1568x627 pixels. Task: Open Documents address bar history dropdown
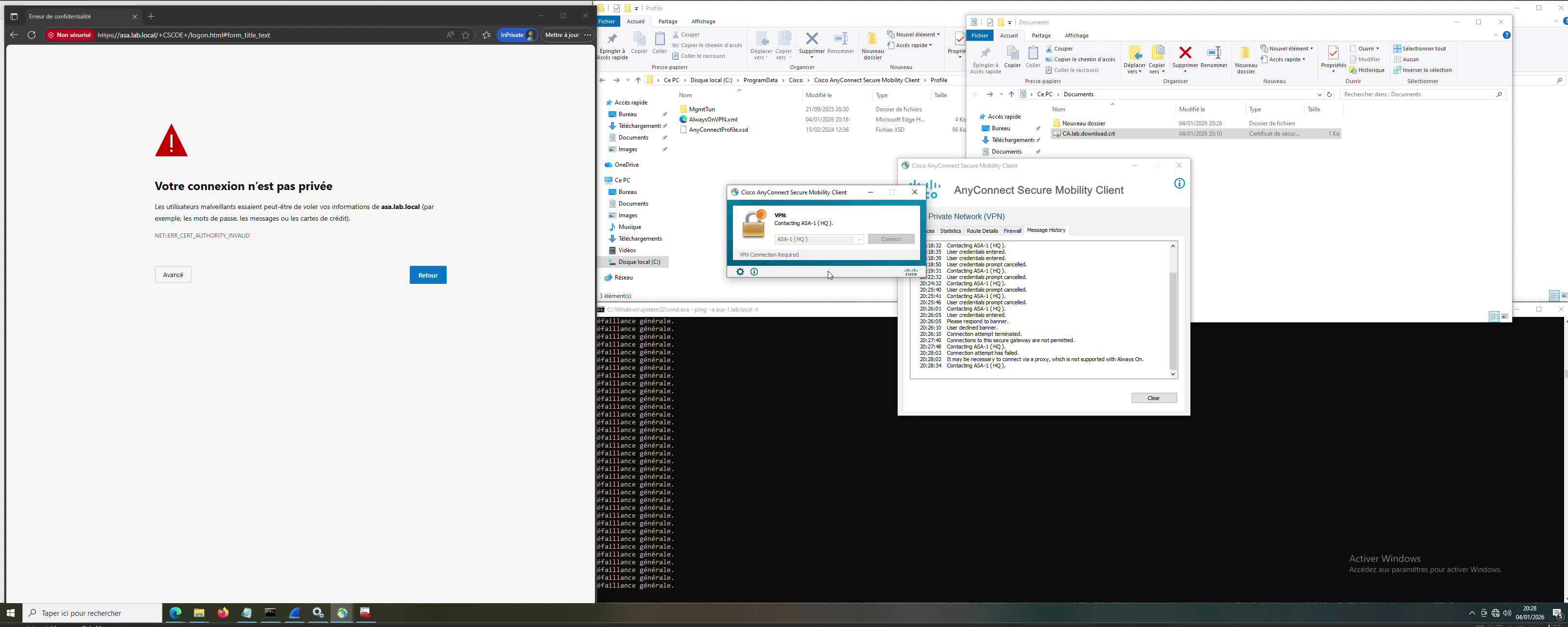tap(1319, 94)
